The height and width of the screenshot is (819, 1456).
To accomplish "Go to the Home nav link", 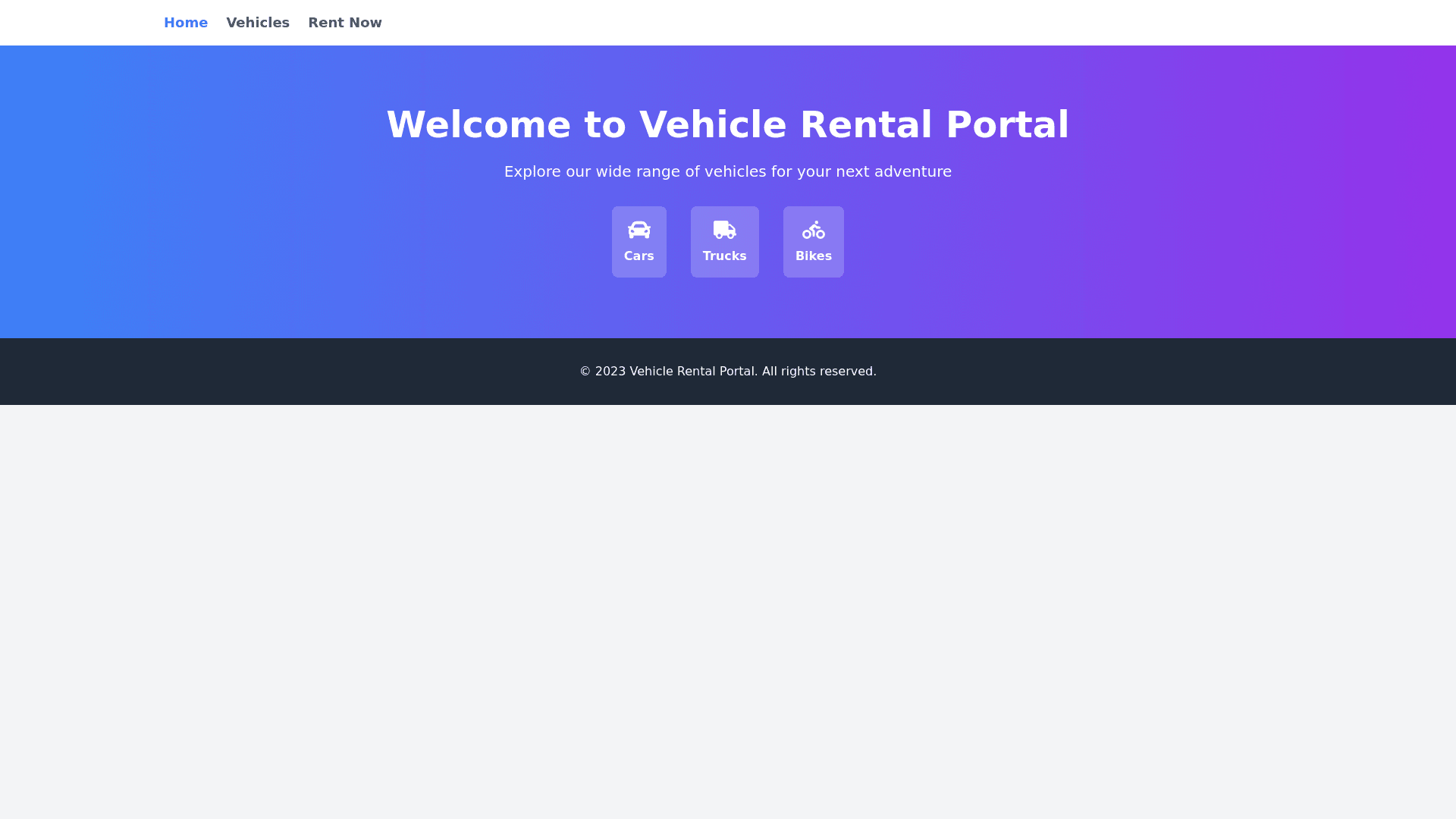I will point(186,23).
